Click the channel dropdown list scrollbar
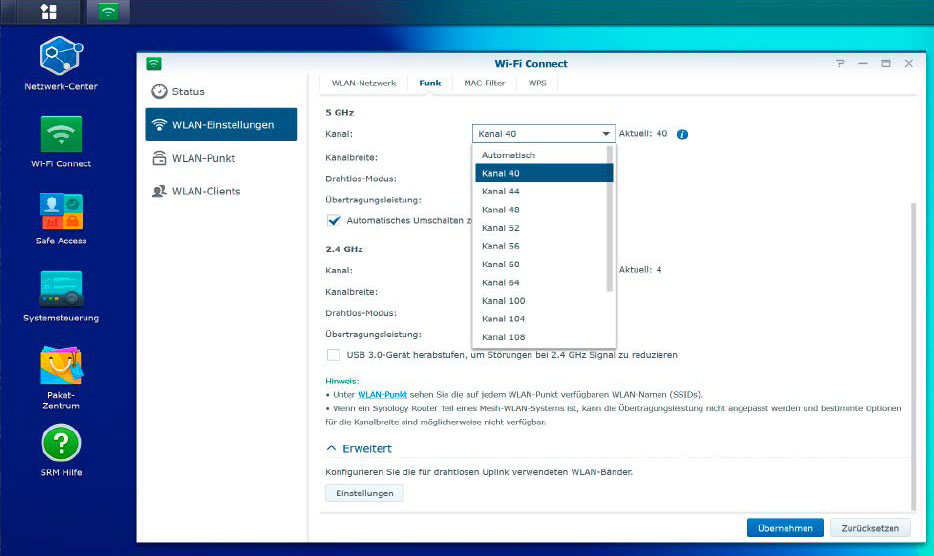Viewport: 934px width, 556px height. 609,219
